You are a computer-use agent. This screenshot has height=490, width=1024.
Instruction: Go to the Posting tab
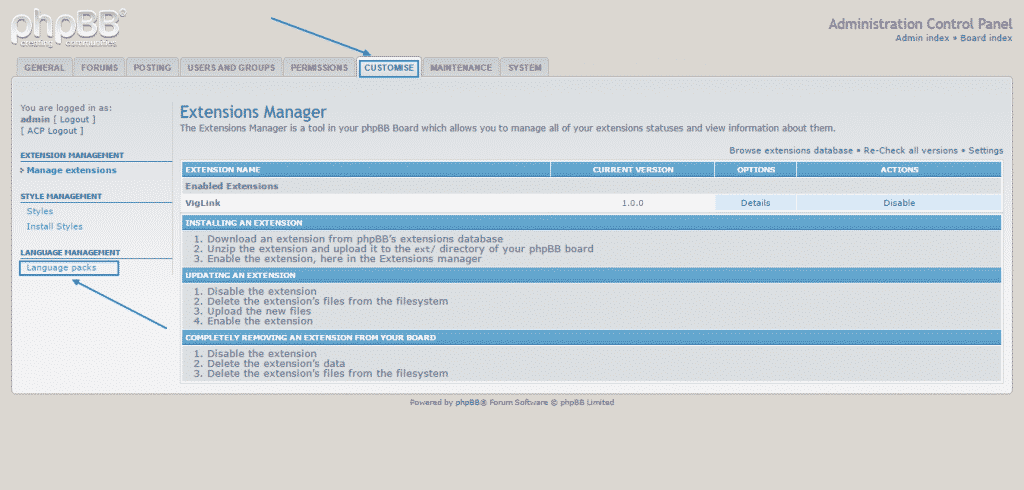[x=152, y=68]
